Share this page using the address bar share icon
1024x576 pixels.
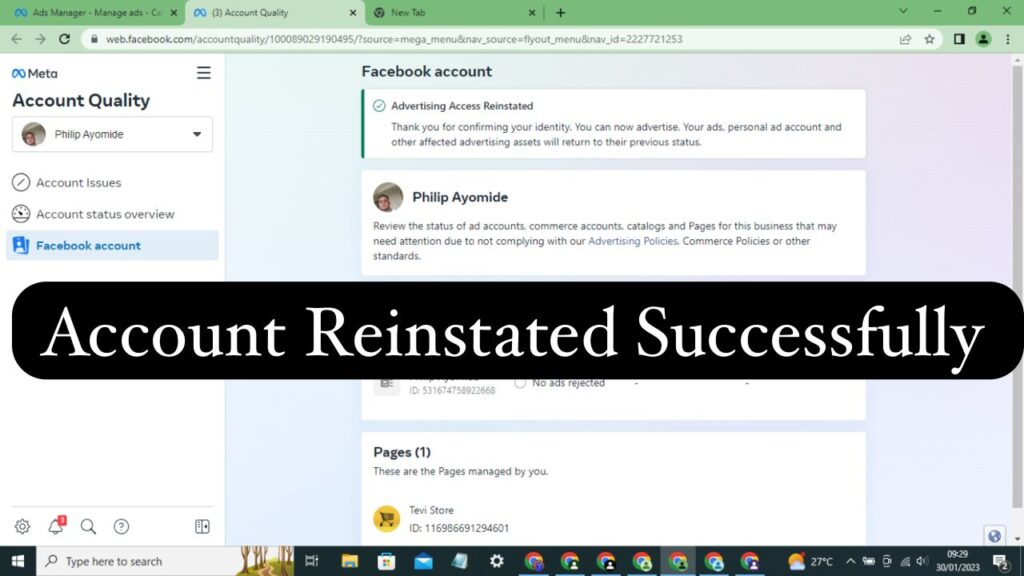[905, 39]
